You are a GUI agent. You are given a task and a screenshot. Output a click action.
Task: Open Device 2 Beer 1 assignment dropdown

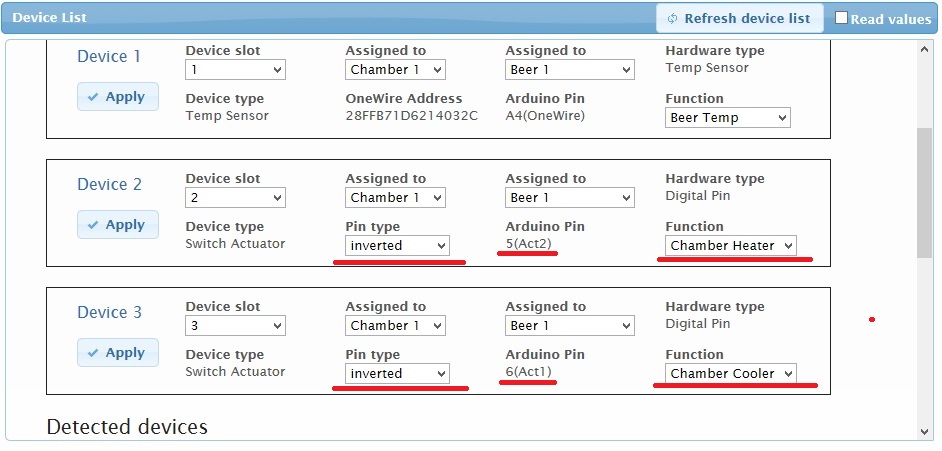click(x=569, y=198)
